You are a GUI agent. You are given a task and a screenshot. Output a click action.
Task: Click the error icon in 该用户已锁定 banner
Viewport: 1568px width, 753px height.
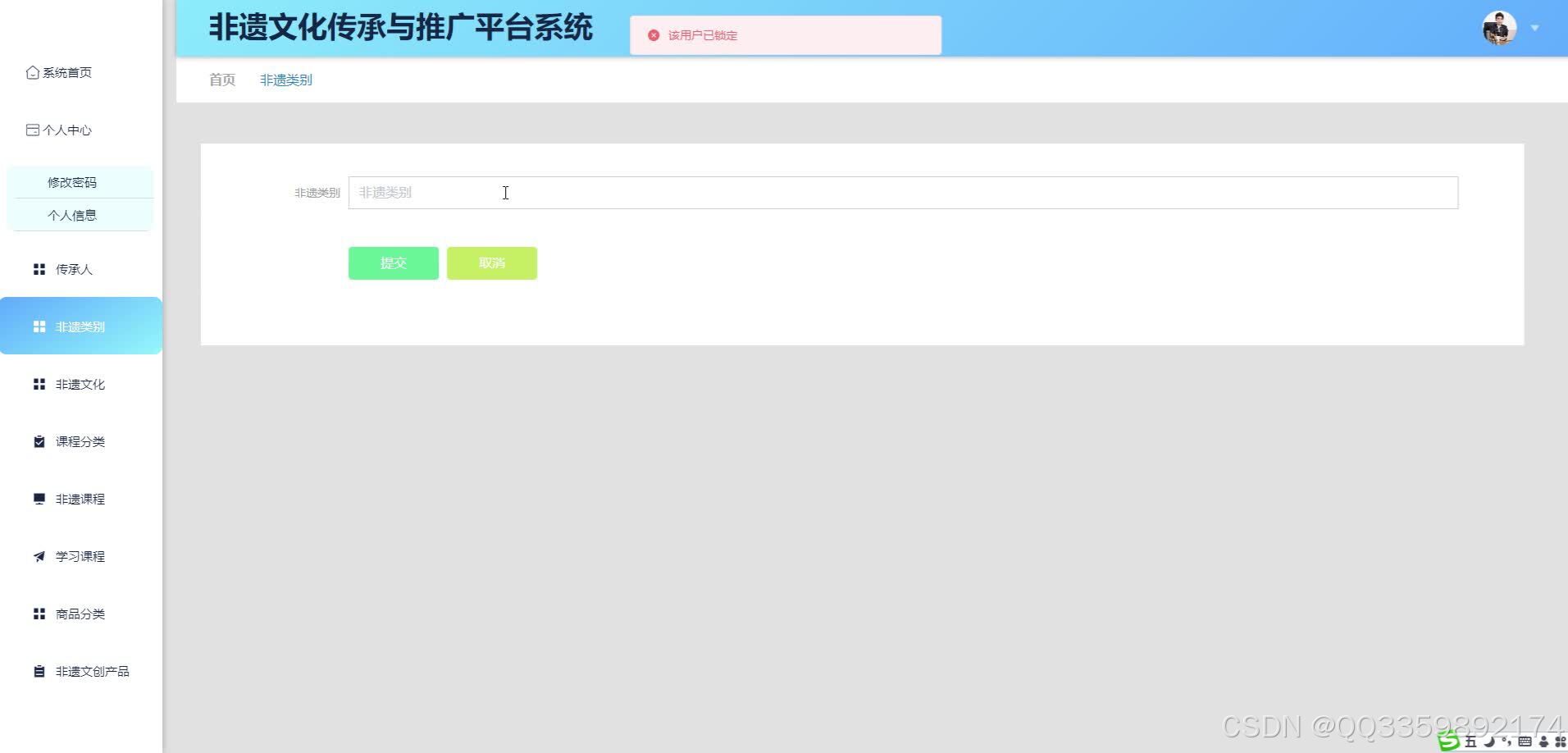click(x=653, y=34)
